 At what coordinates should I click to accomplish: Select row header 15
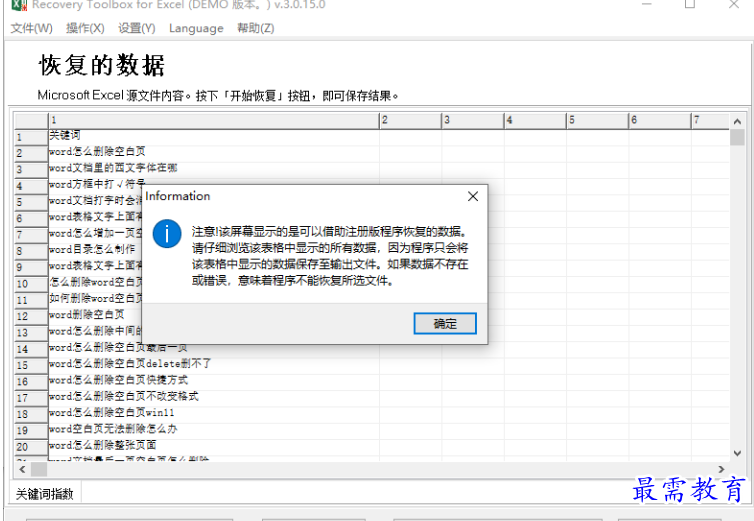click(31, 366)
